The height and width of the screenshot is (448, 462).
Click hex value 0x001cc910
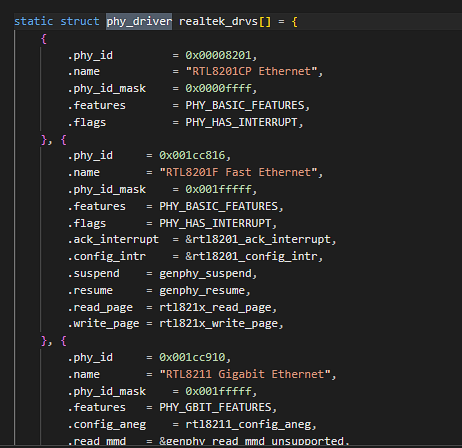192,357
